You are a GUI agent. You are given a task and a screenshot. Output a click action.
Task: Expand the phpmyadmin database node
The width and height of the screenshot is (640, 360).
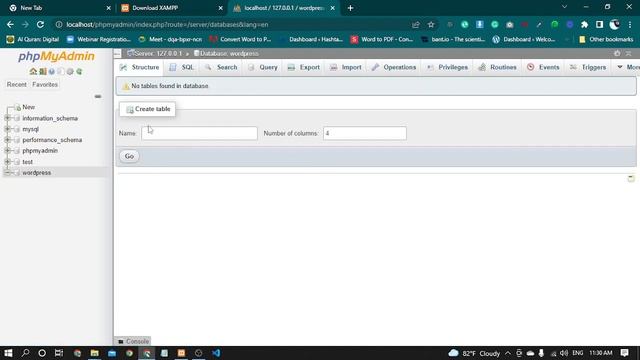(x=7, y=151)
